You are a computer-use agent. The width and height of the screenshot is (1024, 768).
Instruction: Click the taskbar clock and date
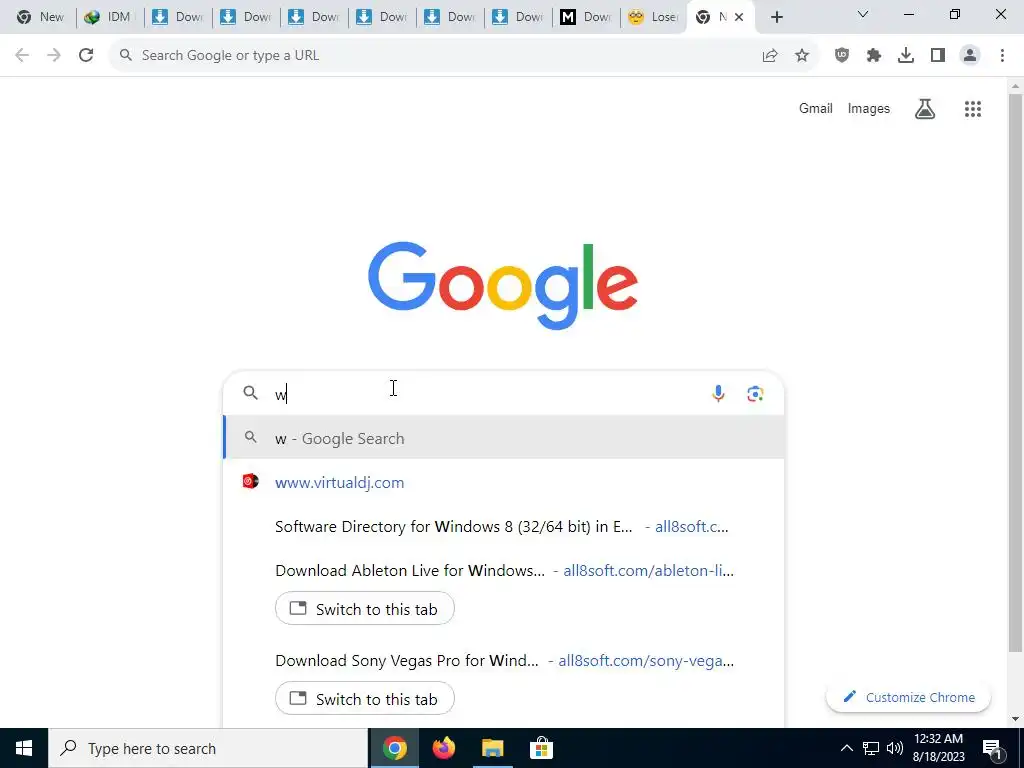(x=938, y=748)
